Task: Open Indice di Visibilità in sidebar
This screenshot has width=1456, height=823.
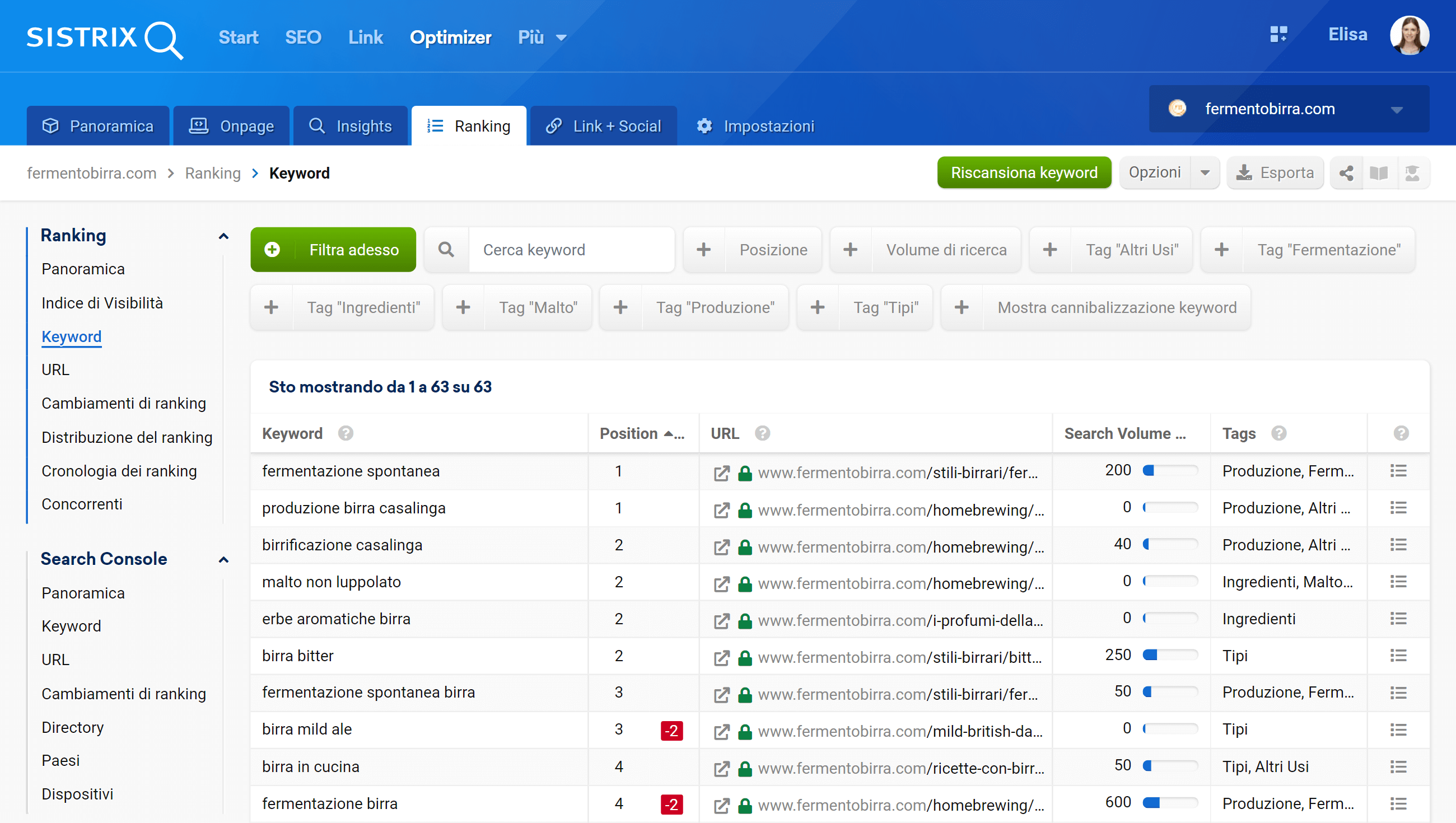Action: pyautogui.click(x=102, y=303)
